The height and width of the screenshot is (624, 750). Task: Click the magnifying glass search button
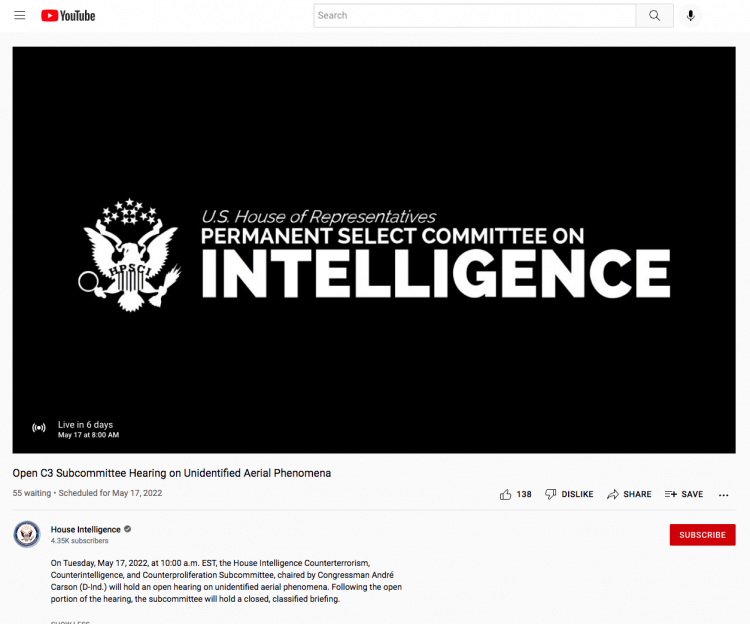coord(654,15)
